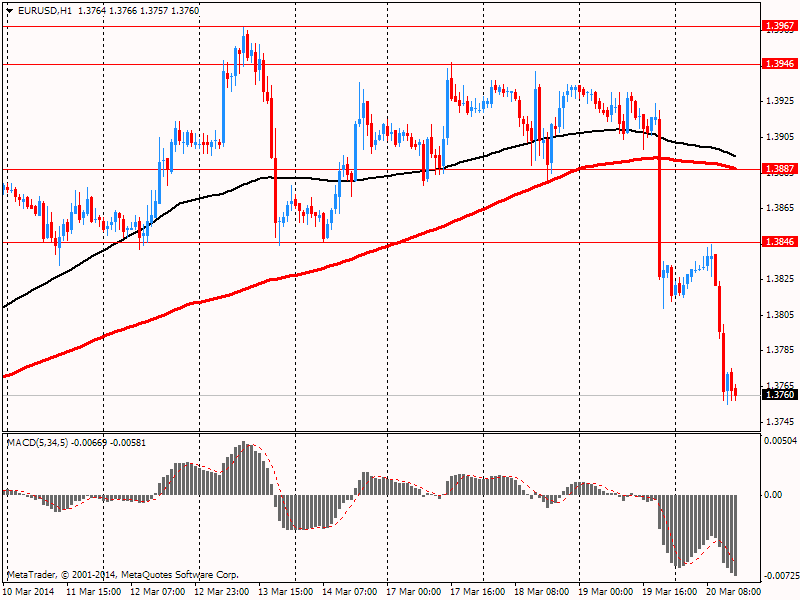Click the EURUSD,H1 symbol title text

click(x=44, y=11)
